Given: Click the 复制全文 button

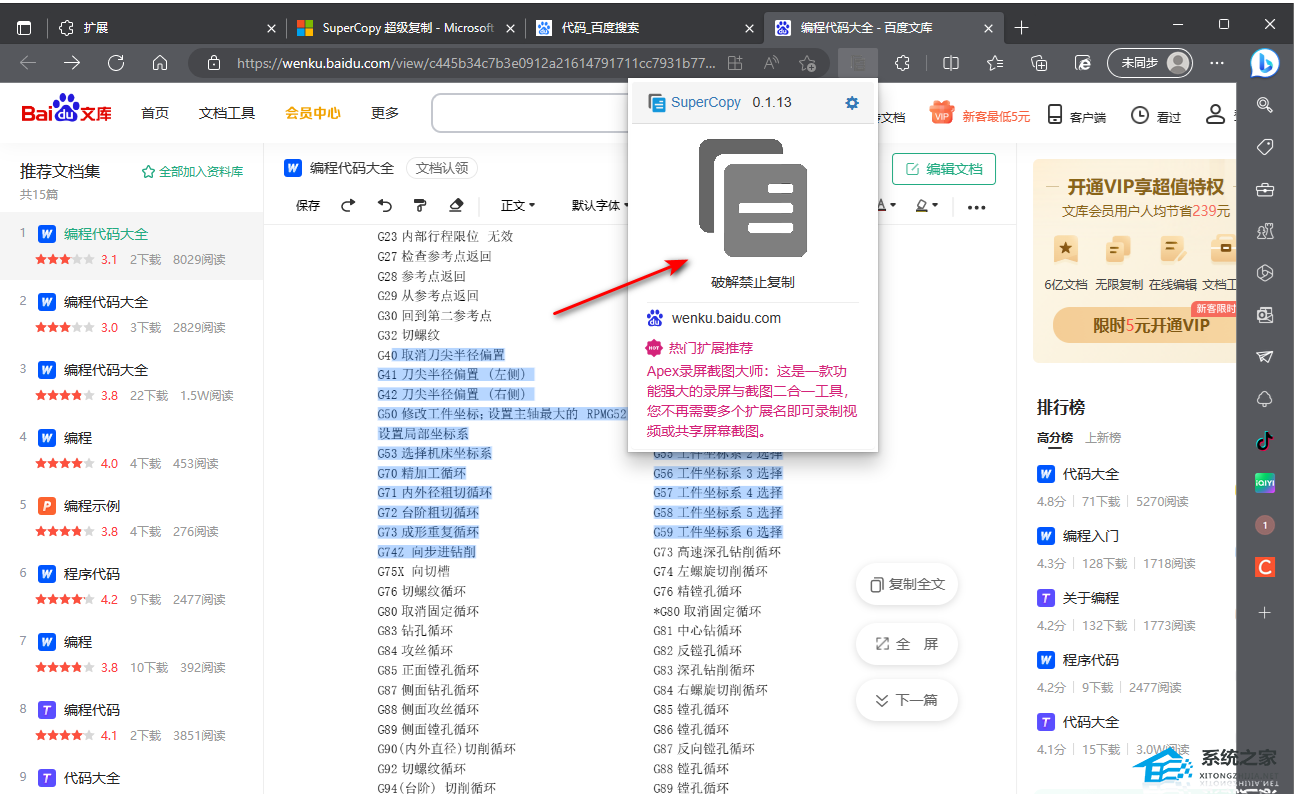Looking at the screenshot, I should pyautogui.click(x=907, y=584).
